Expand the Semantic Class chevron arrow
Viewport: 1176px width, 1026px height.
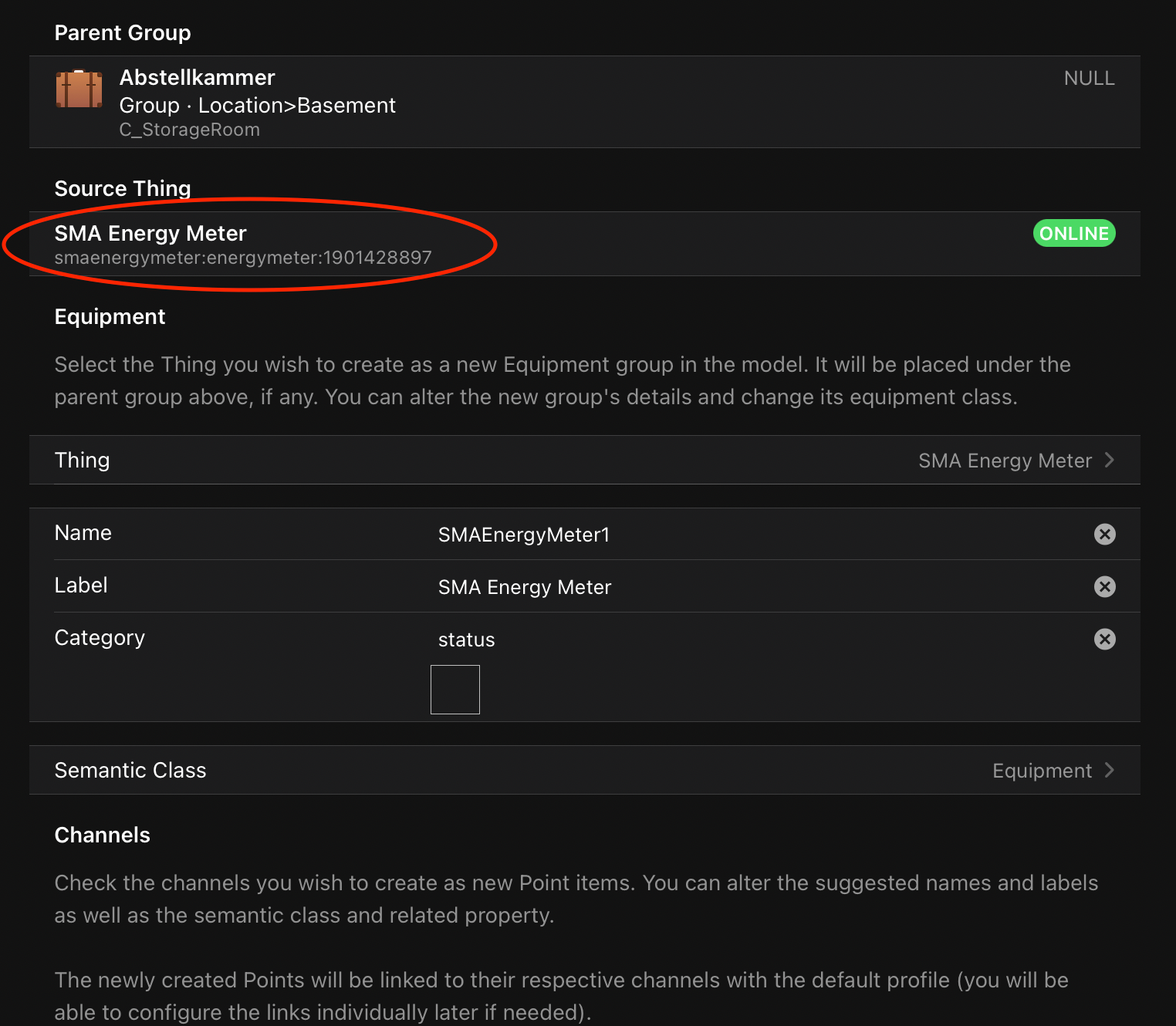[x=1110, y=770]
